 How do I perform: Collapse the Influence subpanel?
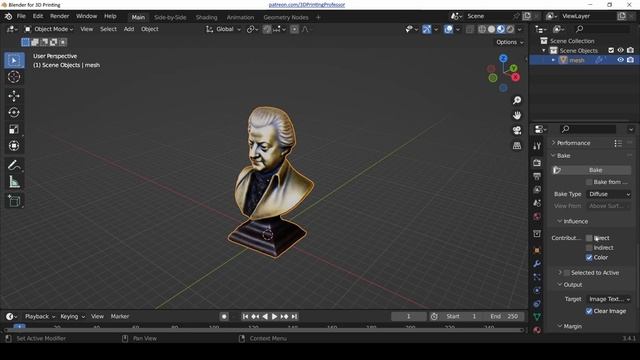[x=576, y=221]
